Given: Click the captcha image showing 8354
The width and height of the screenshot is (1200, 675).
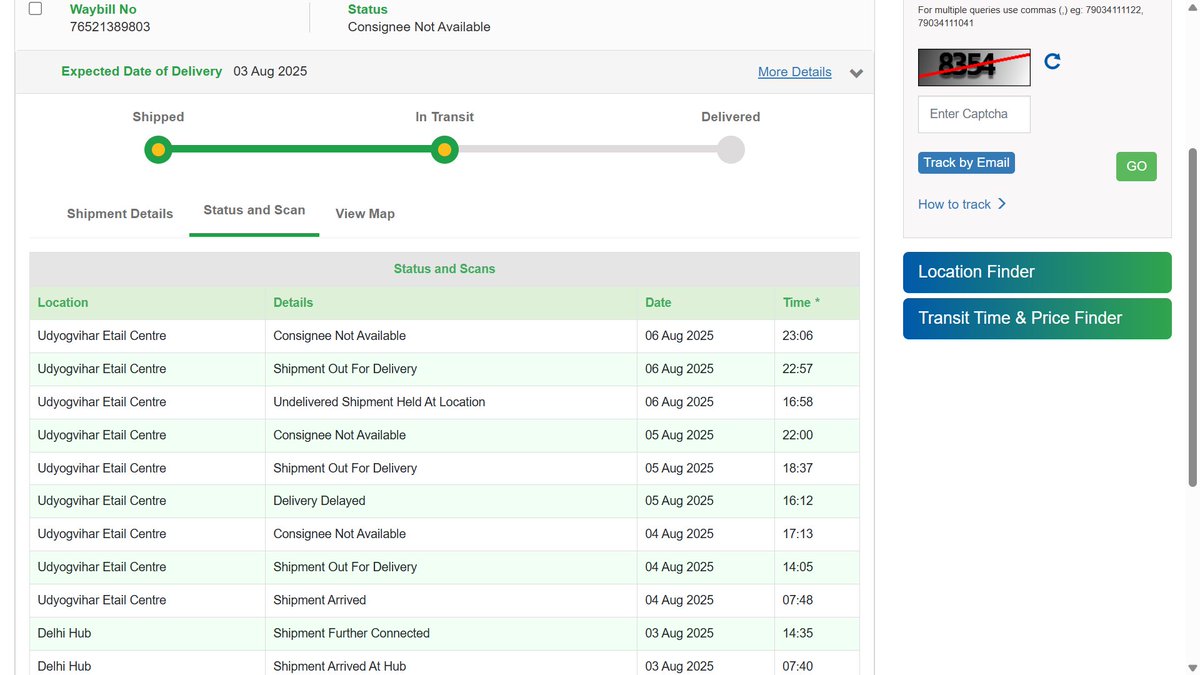Looking at the screenshot, I should (x=973, y=67).
